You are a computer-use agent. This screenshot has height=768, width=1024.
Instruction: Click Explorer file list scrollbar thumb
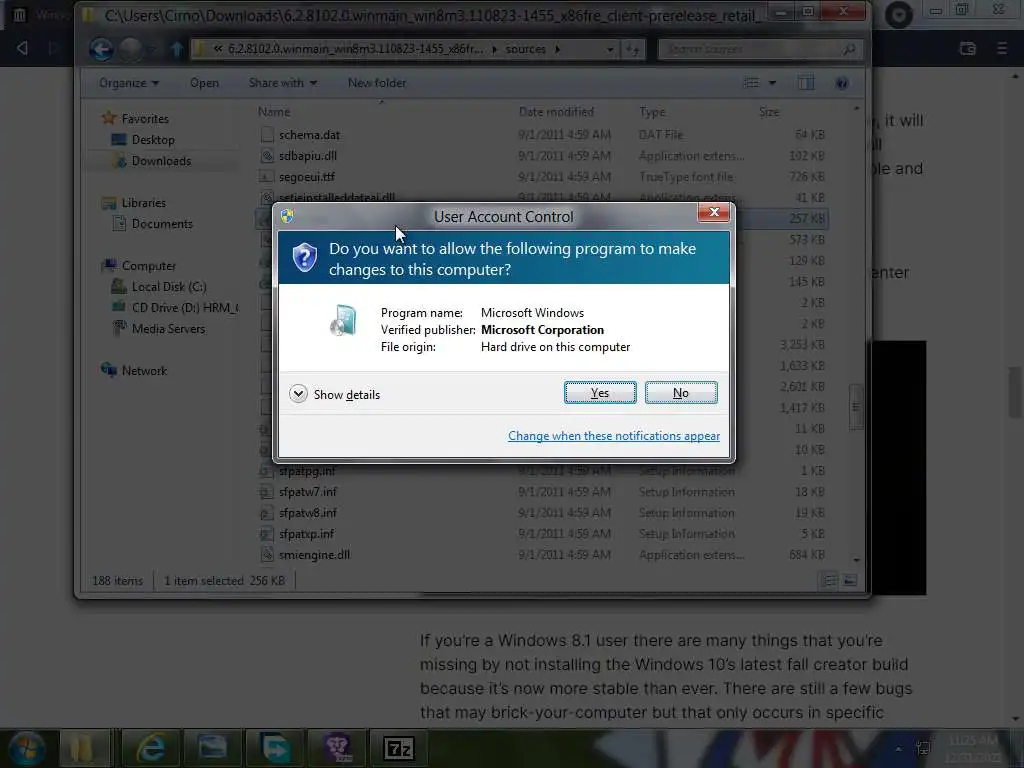(x=856, y=407)
